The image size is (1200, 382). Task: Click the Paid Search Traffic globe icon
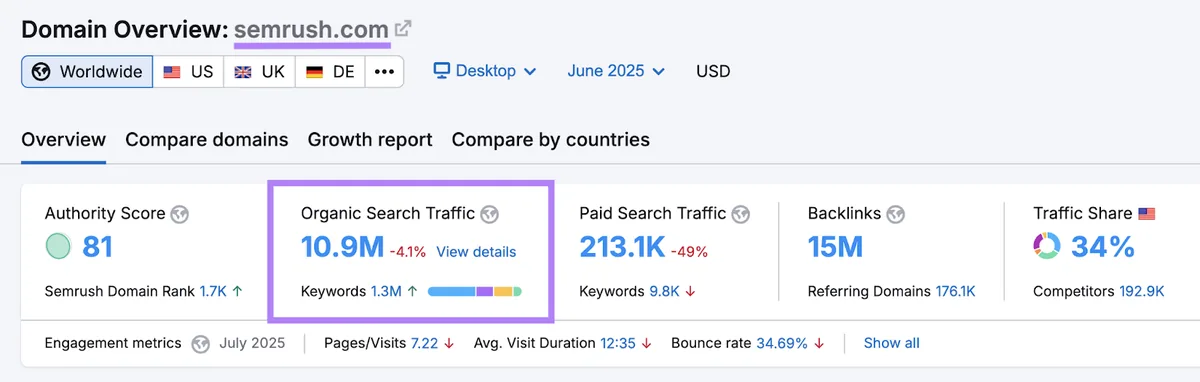741,213
